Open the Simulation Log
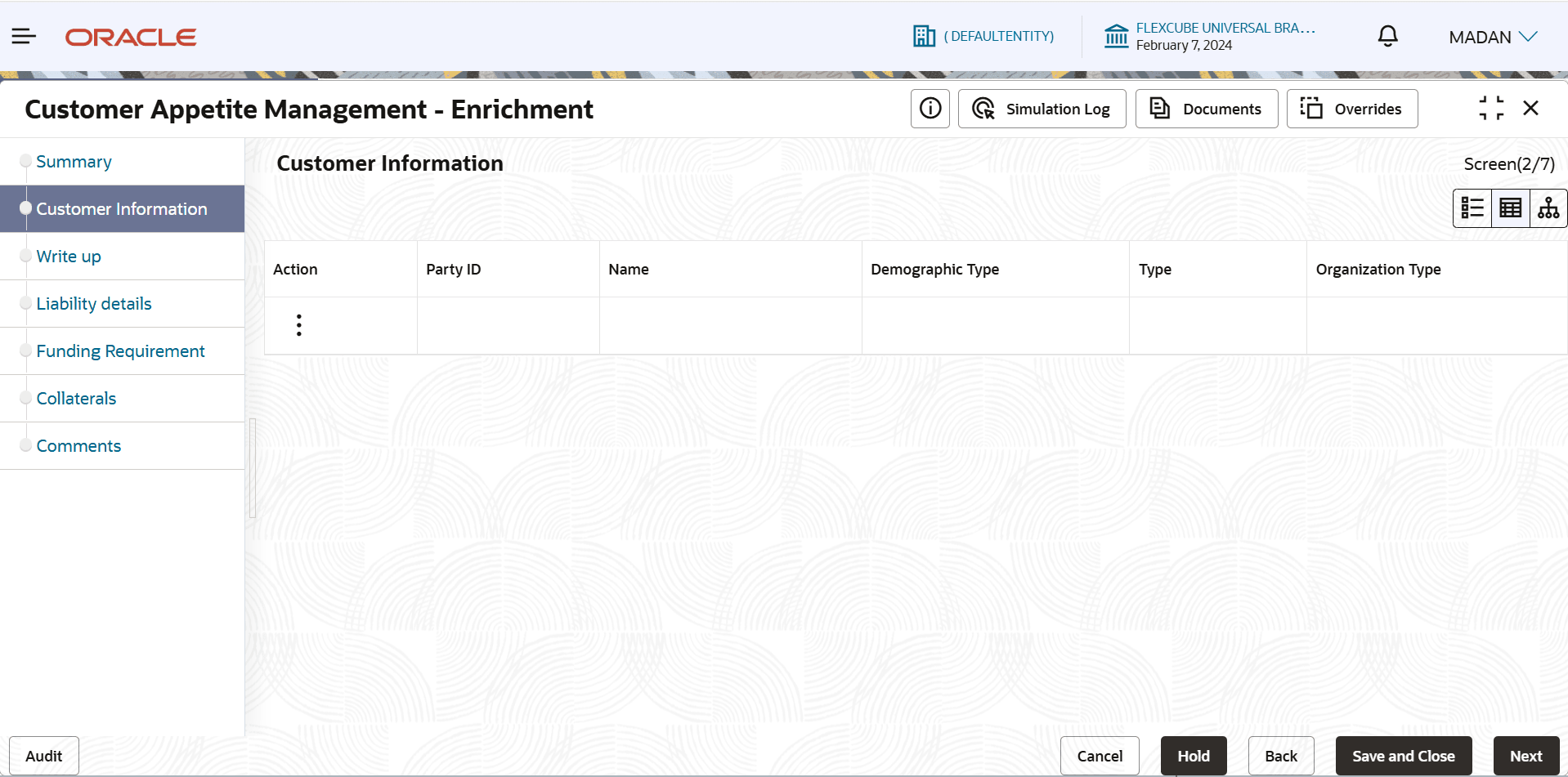 [1042, 109]
